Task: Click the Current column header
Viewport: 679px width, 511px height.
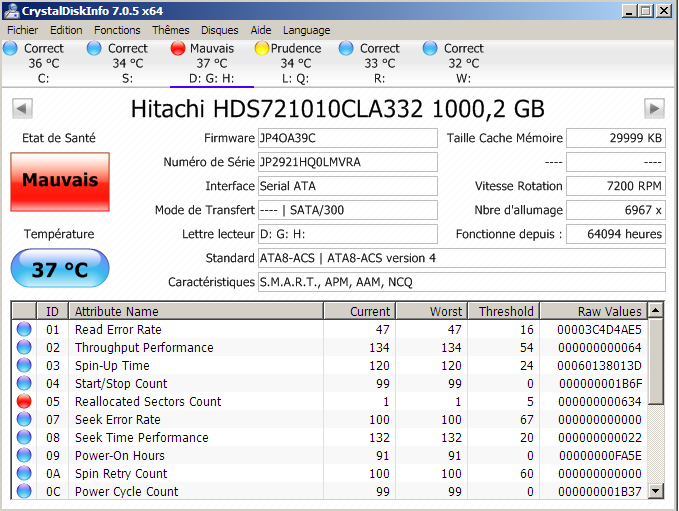Action: (x=359, y=311)
